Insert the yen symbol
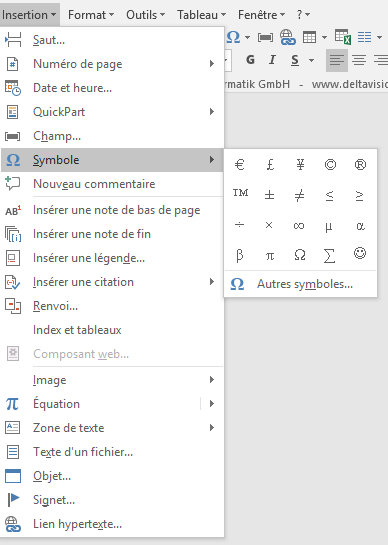The width and height of the screenshot is (388, 545). click(300, 164)
